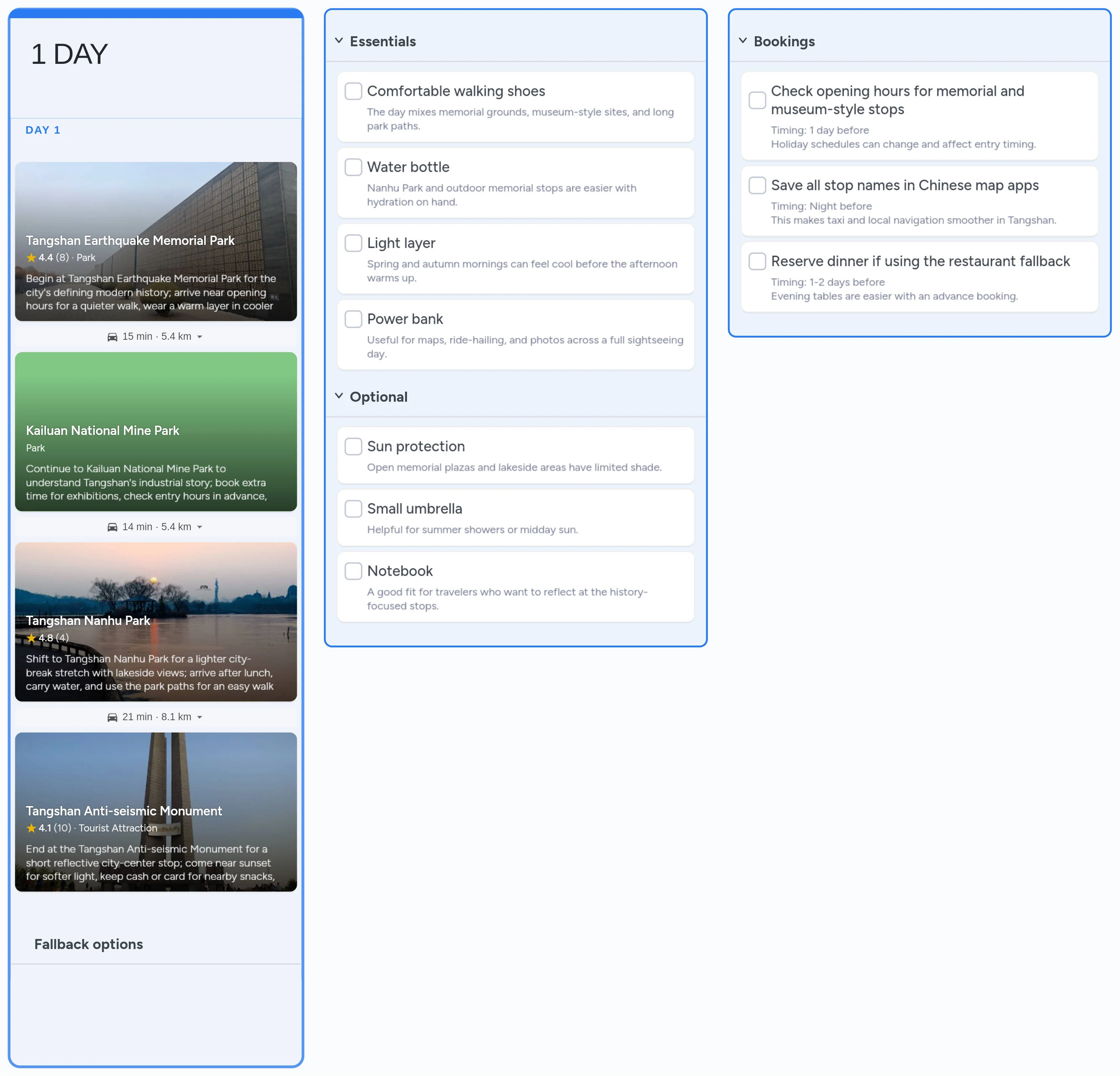Screen dimensions: 1120x1076
Task: Select the DAY 1 tab
Action: (x=43, y=130)
